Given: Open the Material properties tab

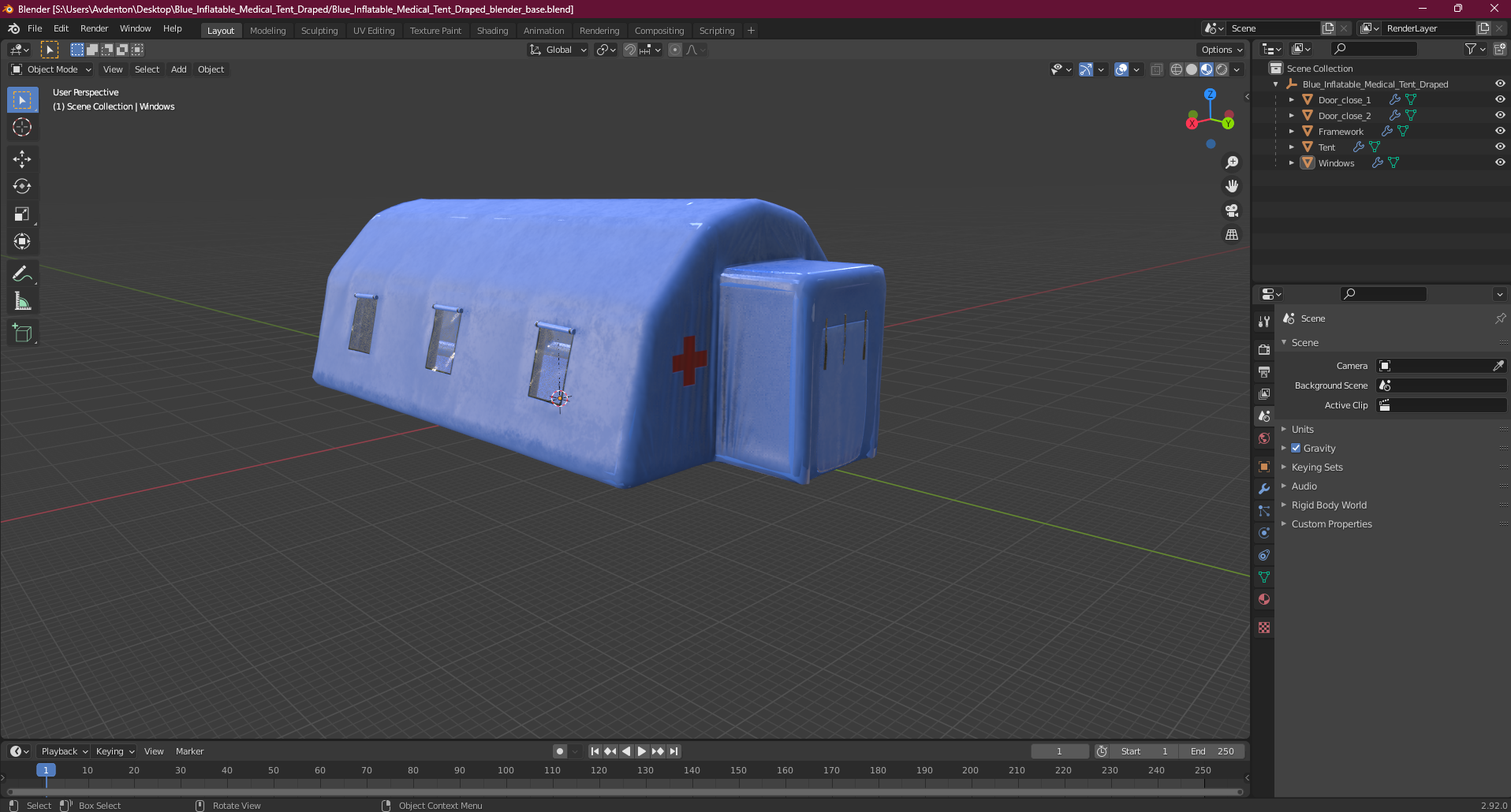Looking at the screenshot, I should [x=1264, y=599].
